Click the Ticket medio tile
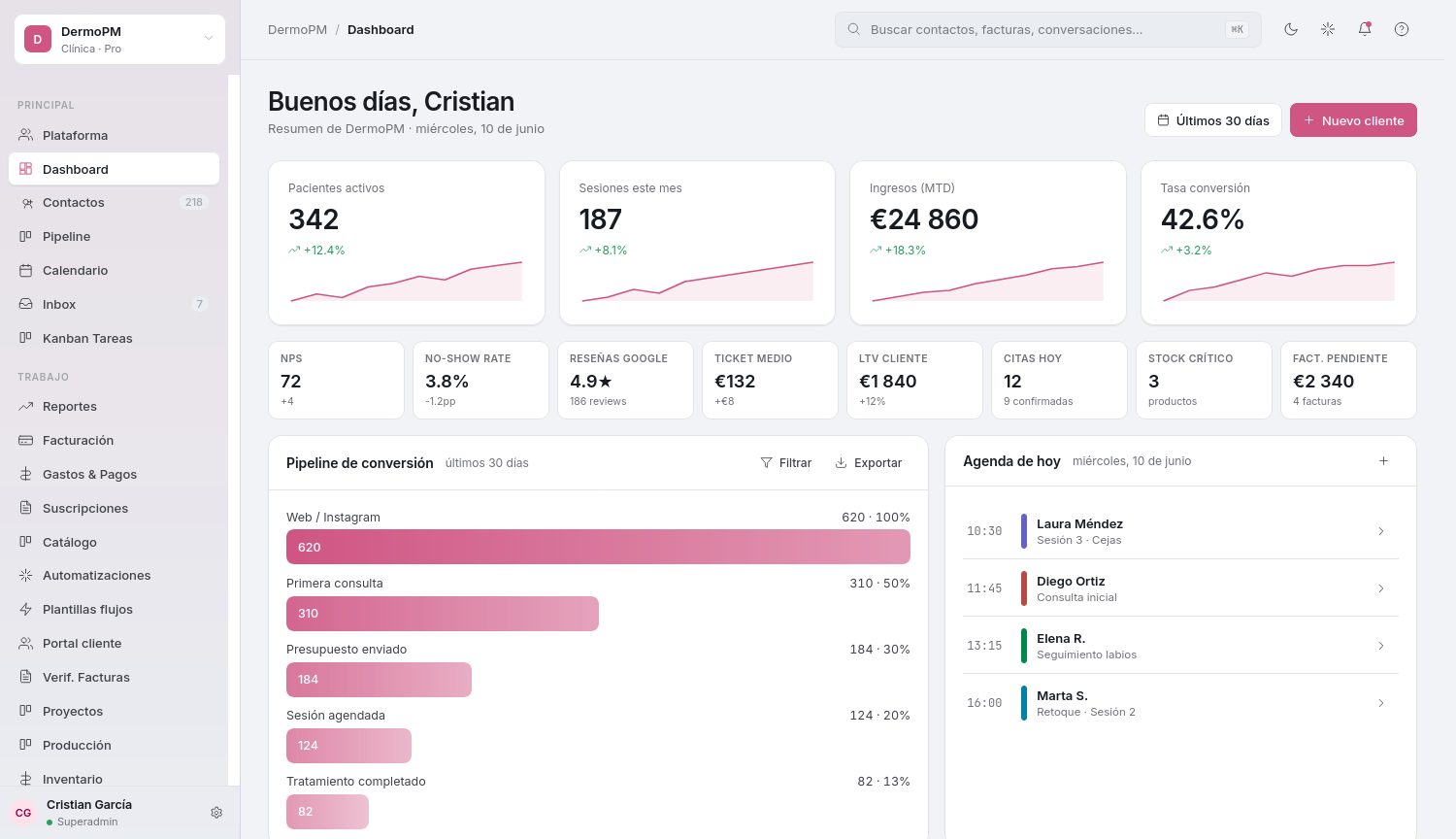This screenshot has height=839, width=1456. 770,380
